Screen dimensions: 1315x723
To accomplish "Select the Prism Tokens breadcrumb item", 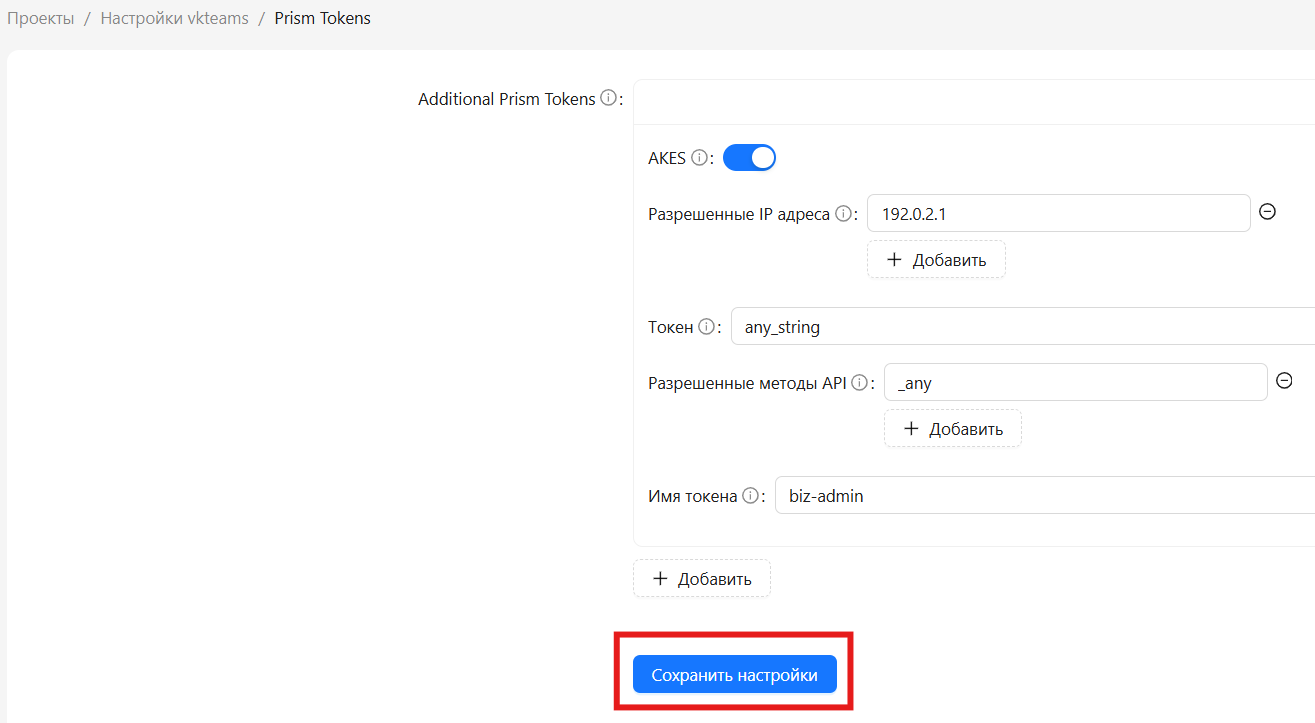I will 323,18.
